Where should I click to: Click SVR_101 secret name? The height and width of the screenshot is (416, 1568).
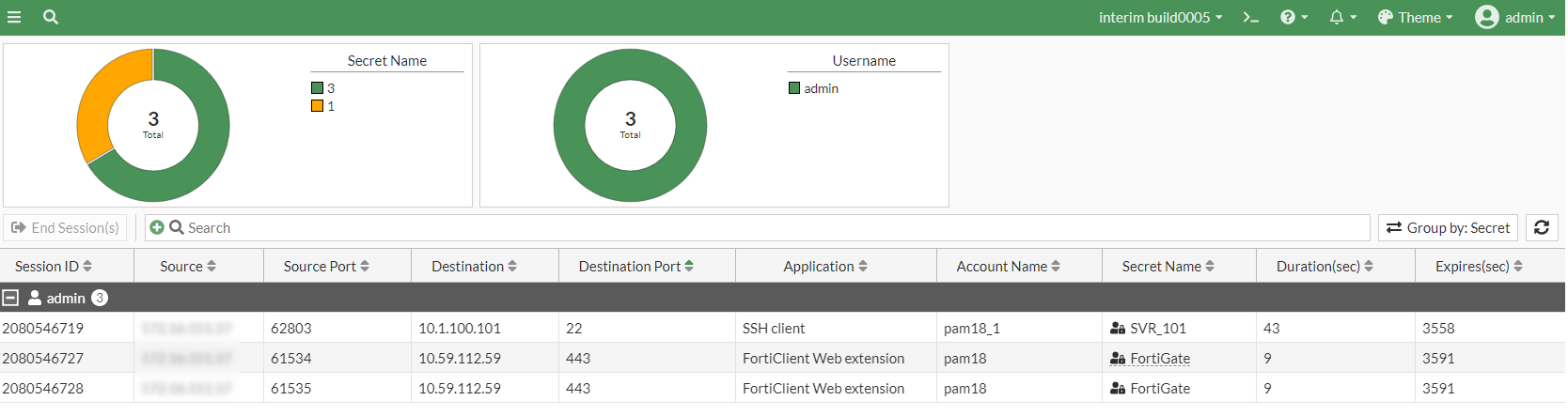pos(1157,328)
